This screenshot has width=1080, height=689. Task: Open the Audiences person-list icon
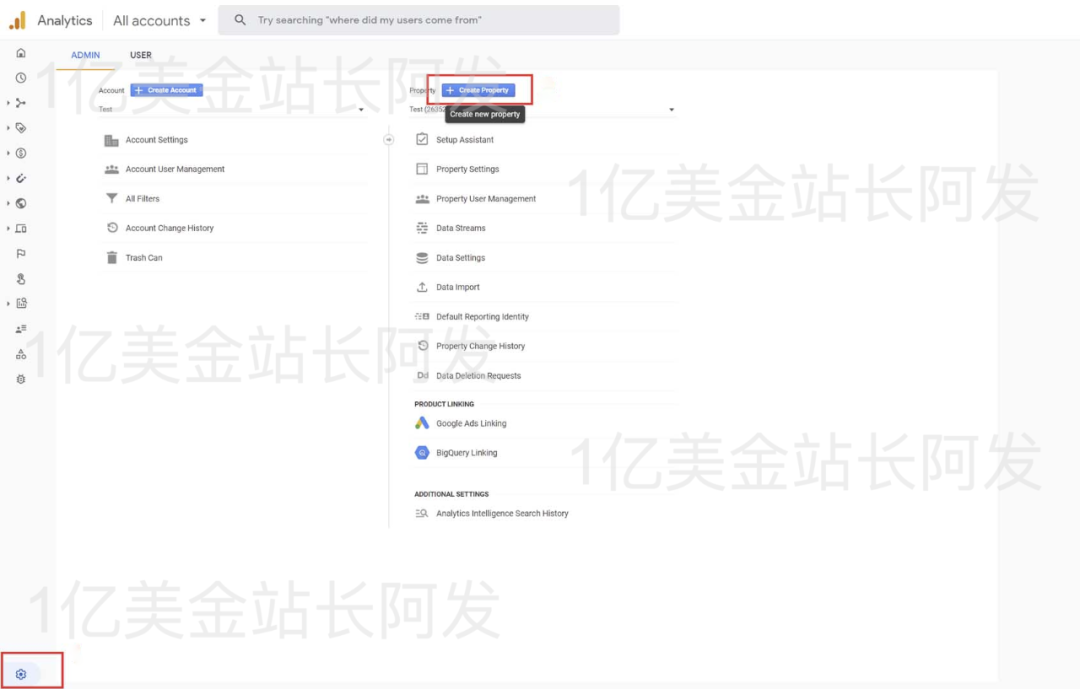coord(21,329)
